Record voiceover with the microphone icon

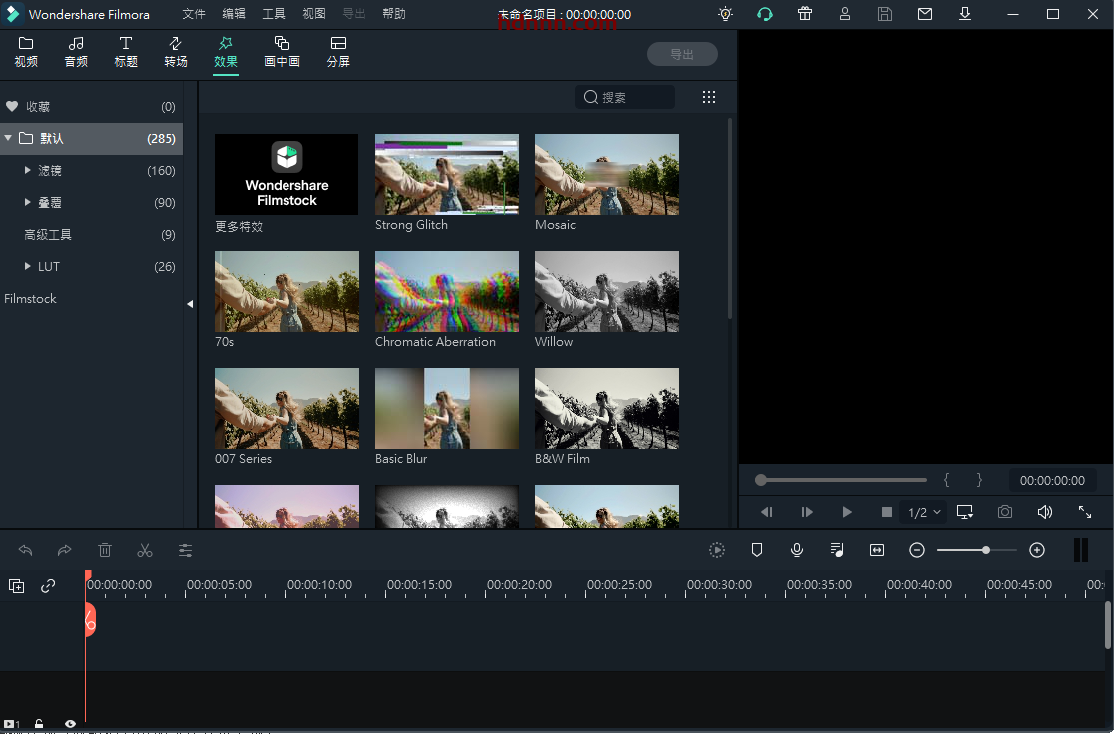pos(797,550)
